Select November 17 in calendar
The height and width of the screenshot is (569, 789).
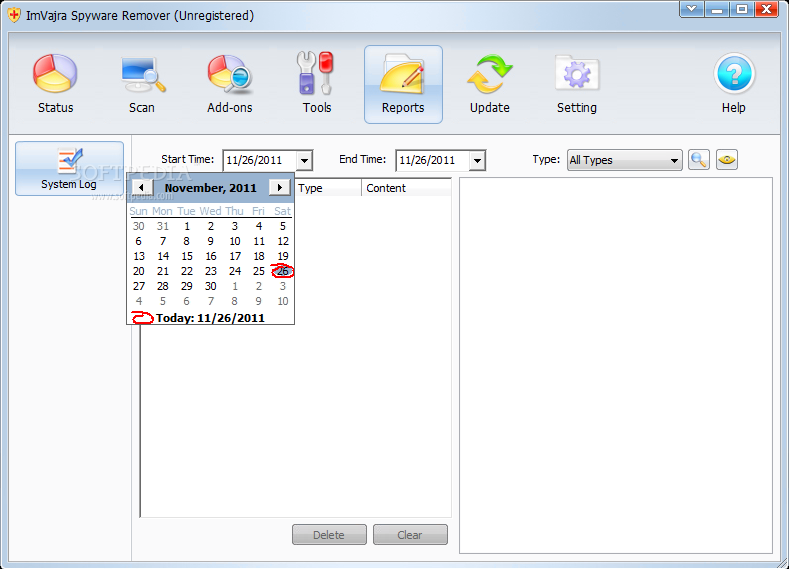tap(235, 256)
